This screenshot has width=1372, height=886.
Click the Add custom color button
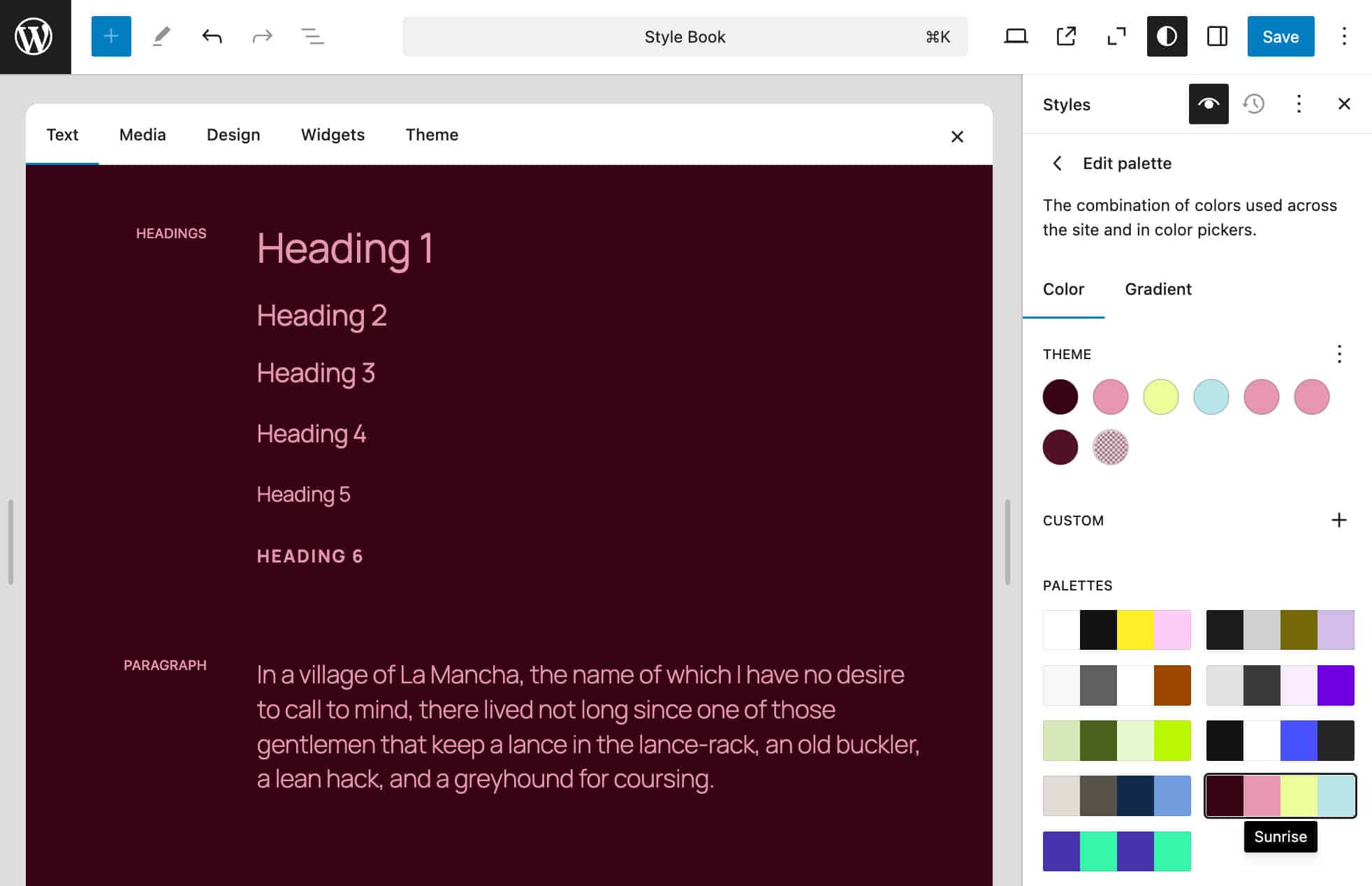coord(1337,518)
